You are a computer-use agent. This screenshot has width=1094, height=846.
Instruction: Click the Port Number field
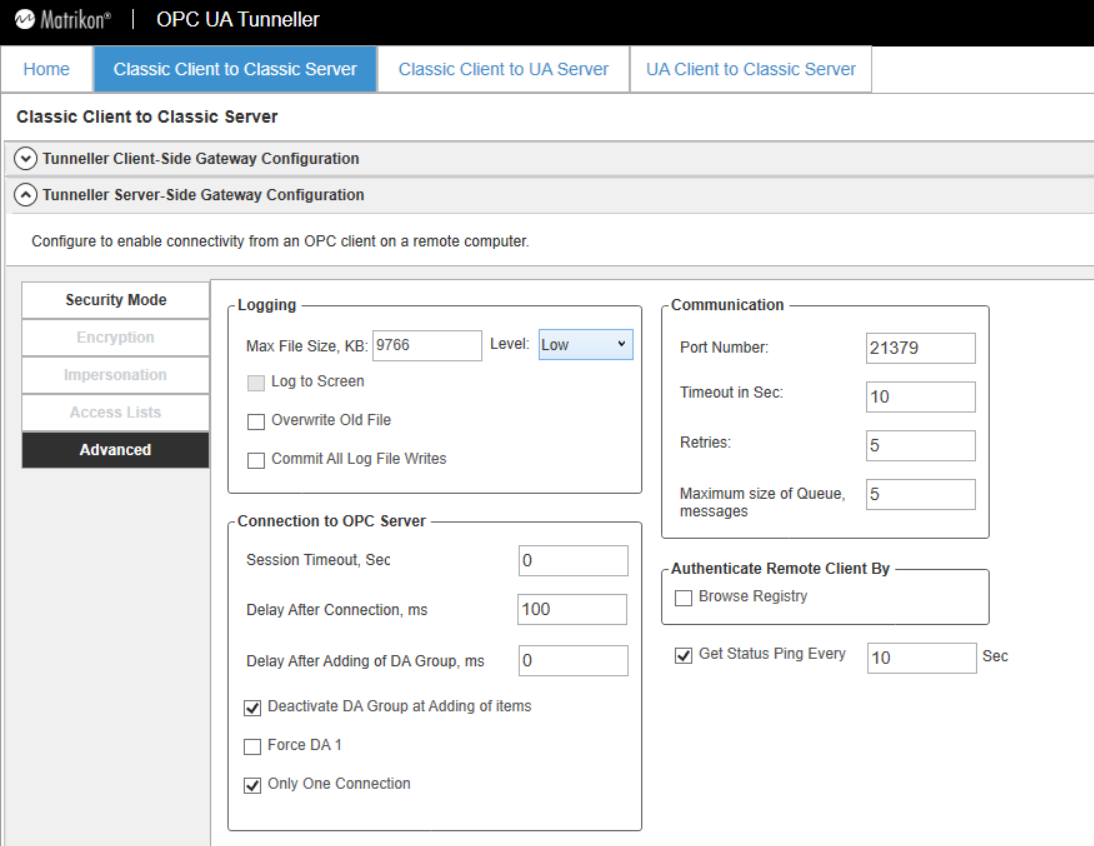pos(920,348)
